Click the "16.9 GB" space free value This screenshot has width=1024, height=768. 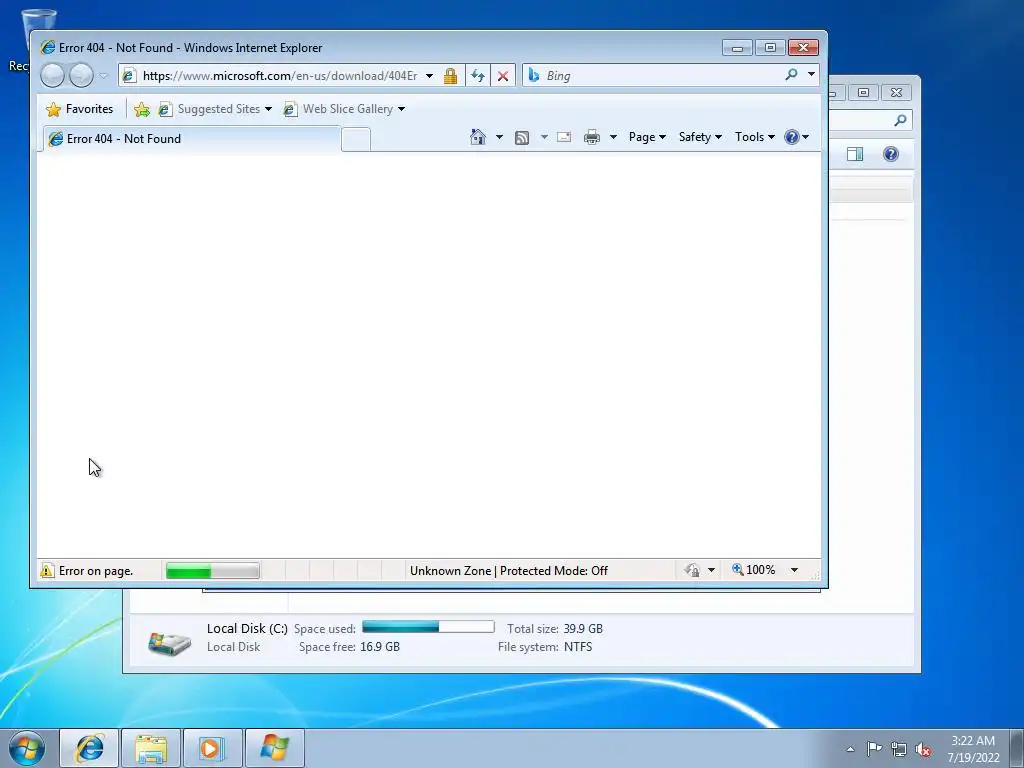tap(379, 647)
